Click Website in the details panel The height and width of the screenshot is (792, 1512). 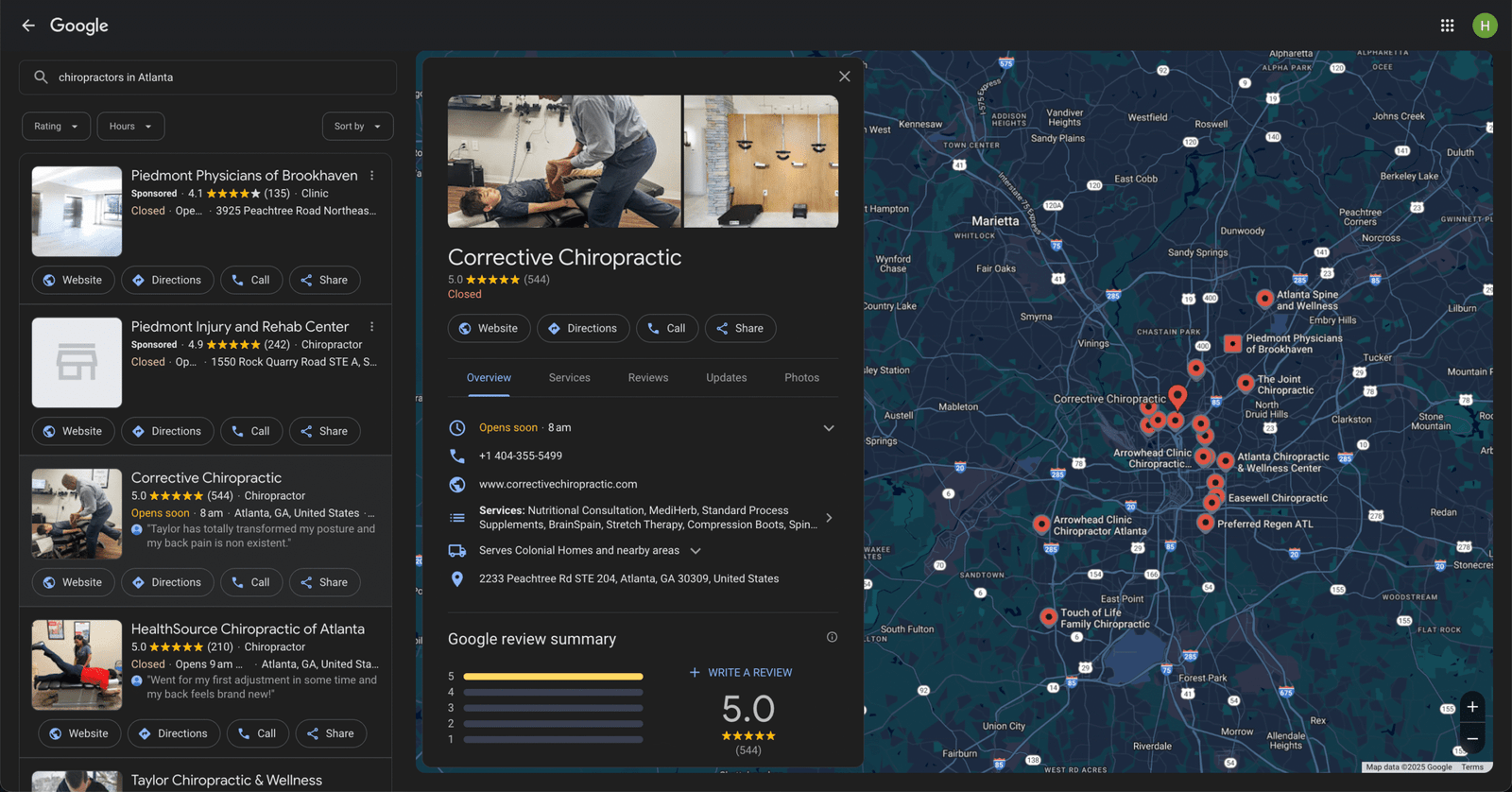[x=489, y=329]
